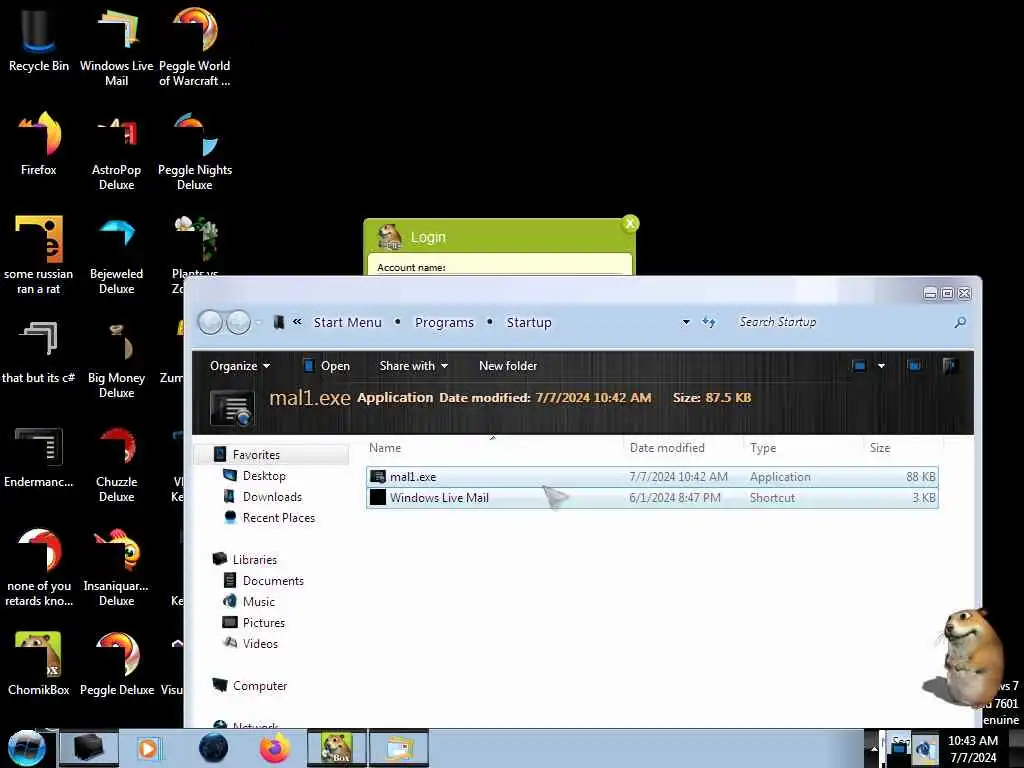
Task: Open the Videos library
Action: click(x=251, y=643)
